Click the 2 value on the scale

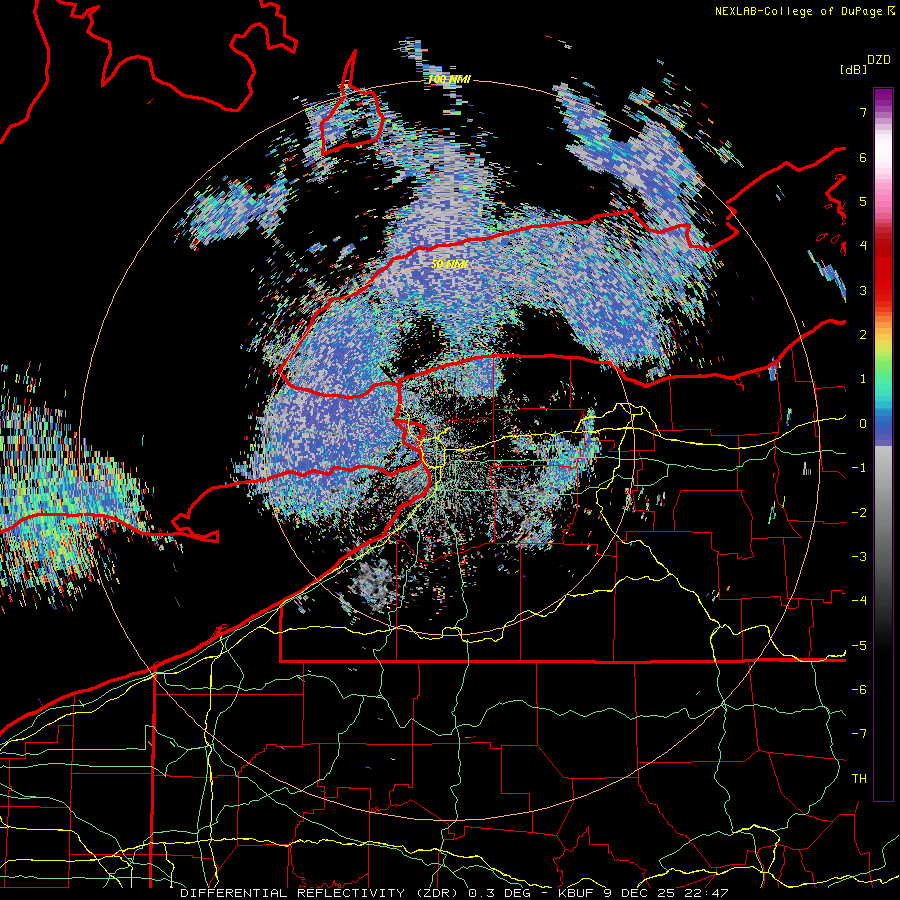coord(863,335)
